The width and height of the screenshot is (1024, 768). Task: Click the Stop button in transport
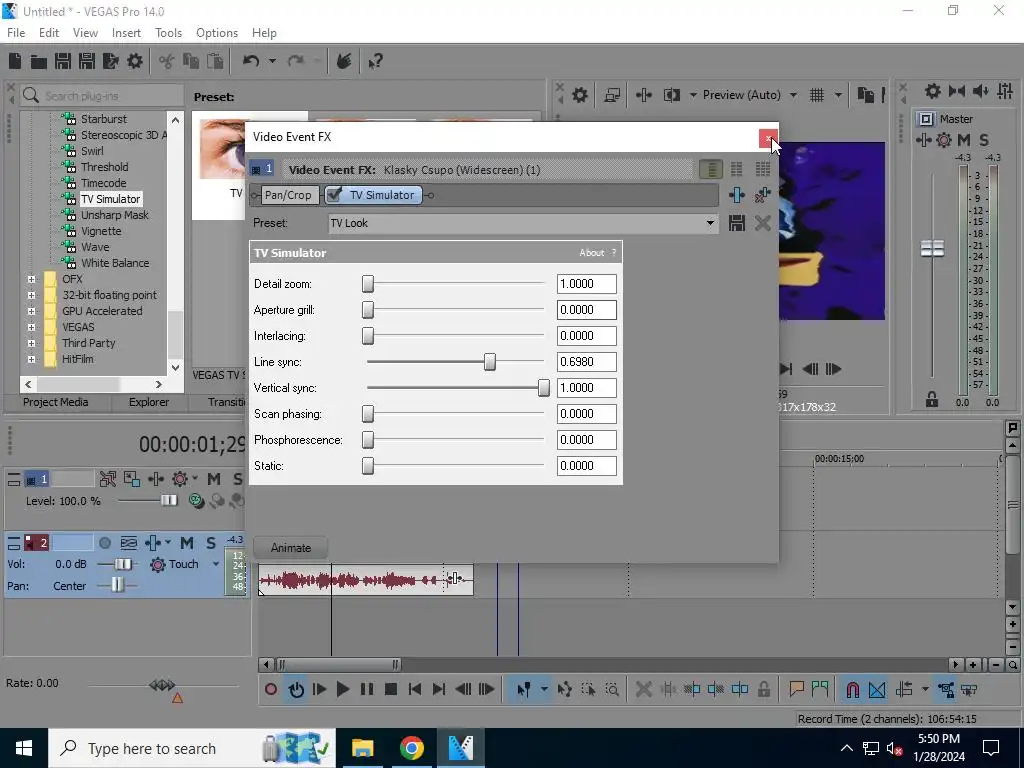391,689
